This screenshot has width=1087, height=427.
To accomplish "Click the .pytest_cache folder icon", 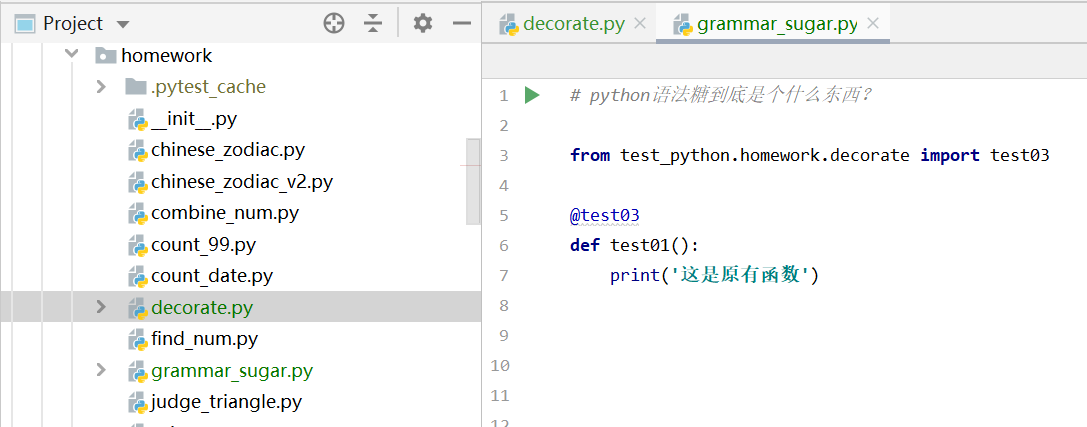I will (136, 87).
